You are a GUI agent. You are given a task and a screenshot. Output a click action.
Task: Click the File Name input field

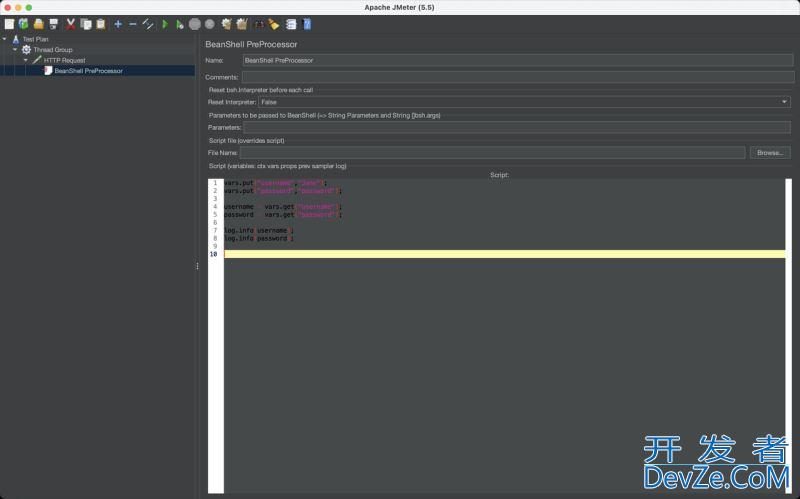click(x=492, y=153)
